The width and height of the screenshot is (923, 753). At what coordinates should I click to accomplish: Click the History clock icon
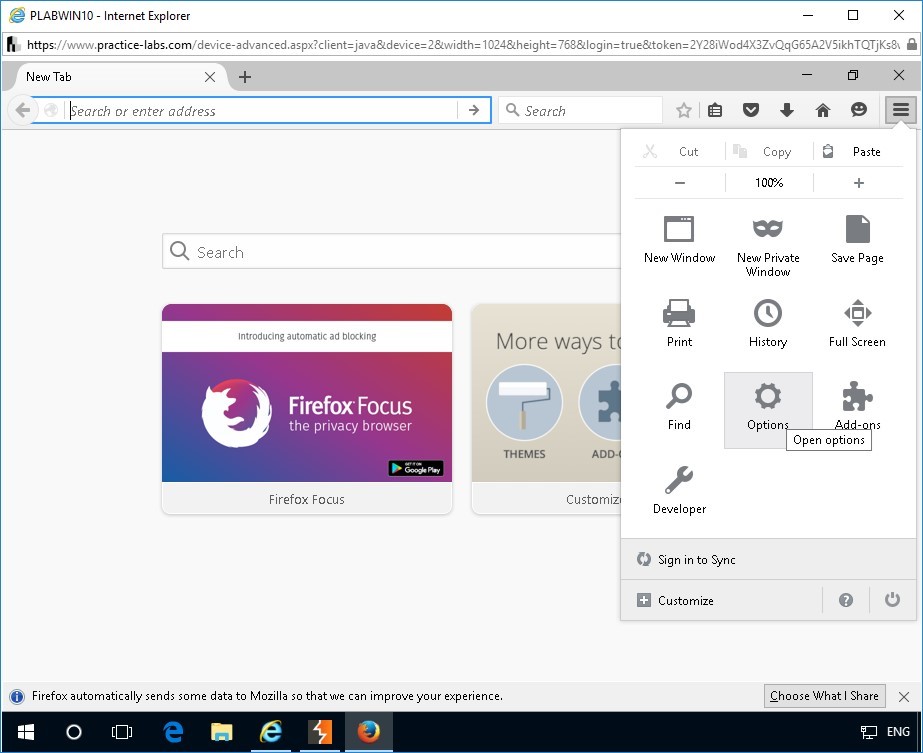767,314
